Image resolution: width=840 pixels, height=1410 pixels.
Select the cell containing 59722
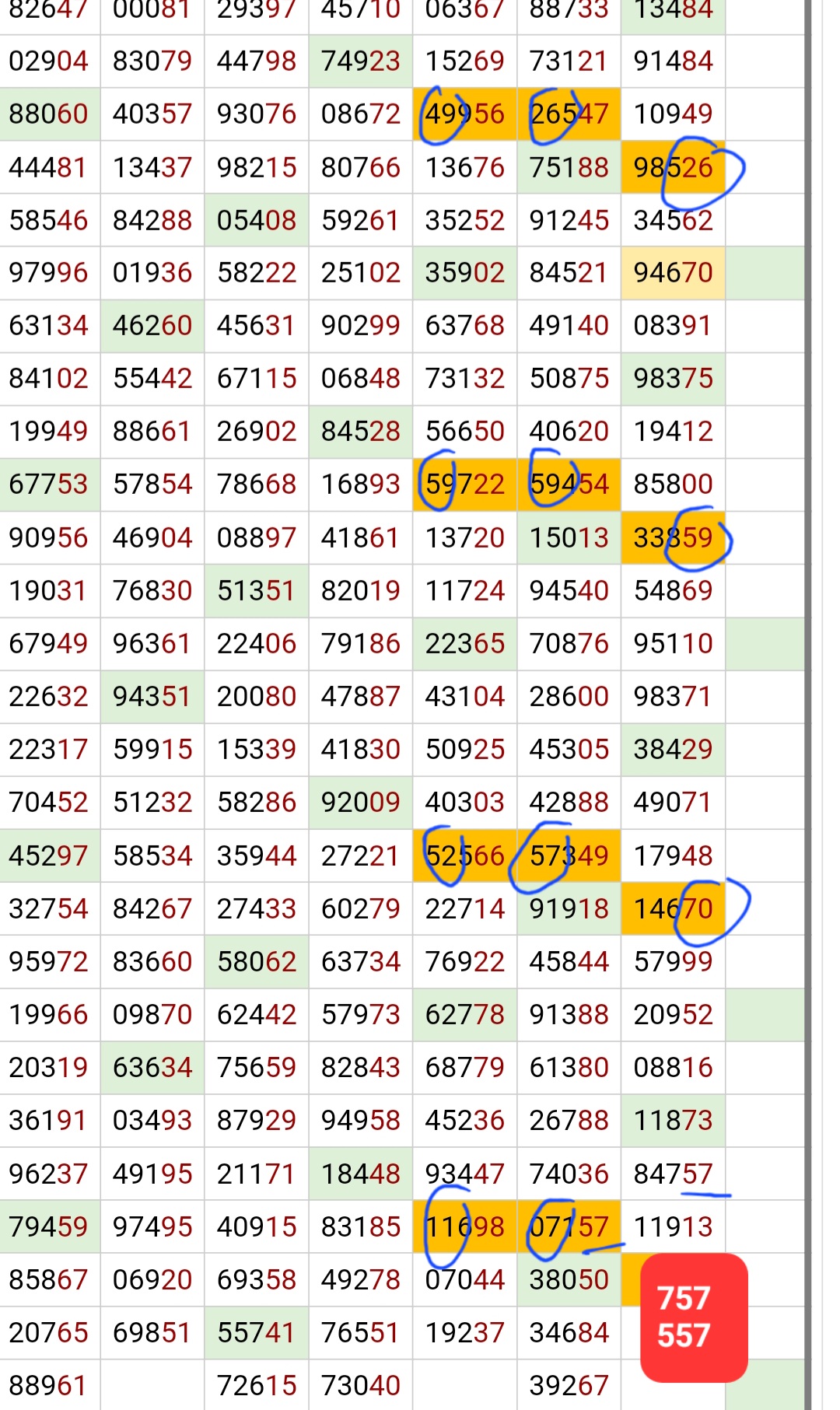464,485
